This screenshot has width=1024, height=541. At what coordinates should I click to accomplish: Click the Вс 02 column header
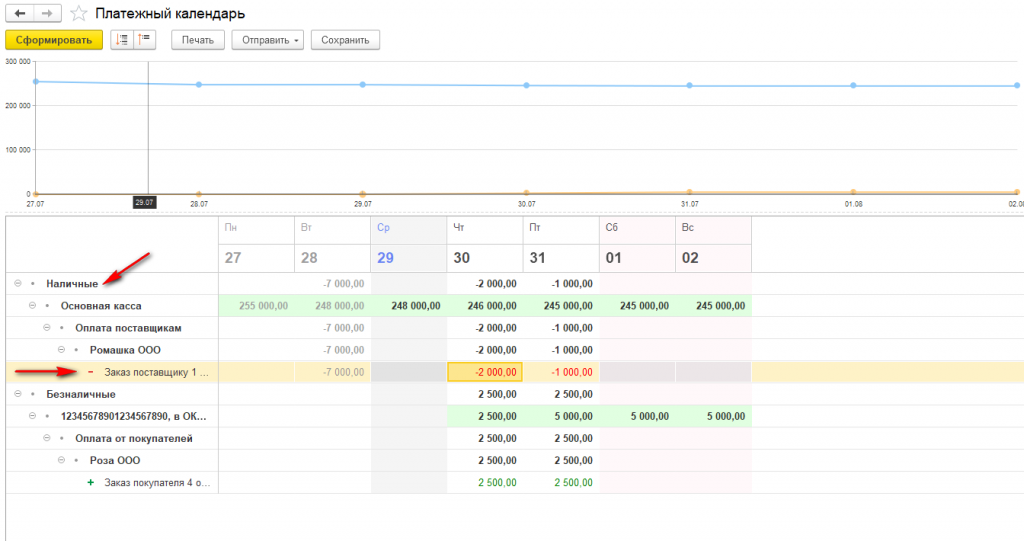click(x=714, y=244)
